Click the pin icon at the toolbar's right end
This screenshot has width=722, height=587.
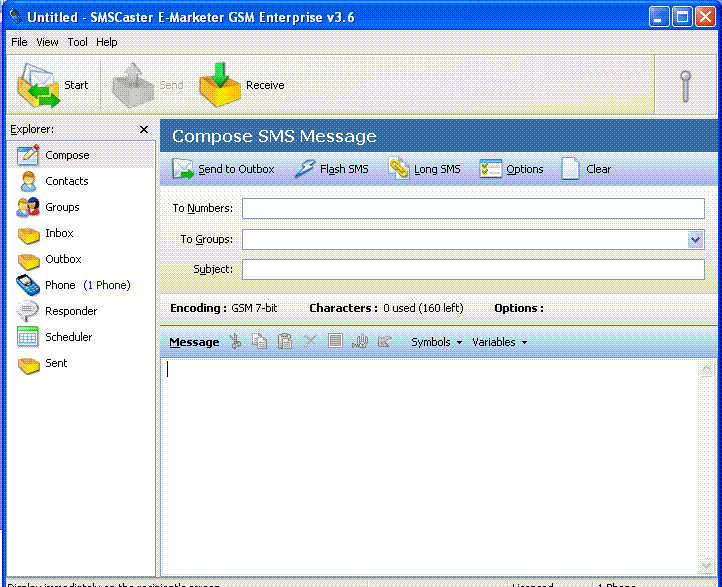click(x=685, y=86)
